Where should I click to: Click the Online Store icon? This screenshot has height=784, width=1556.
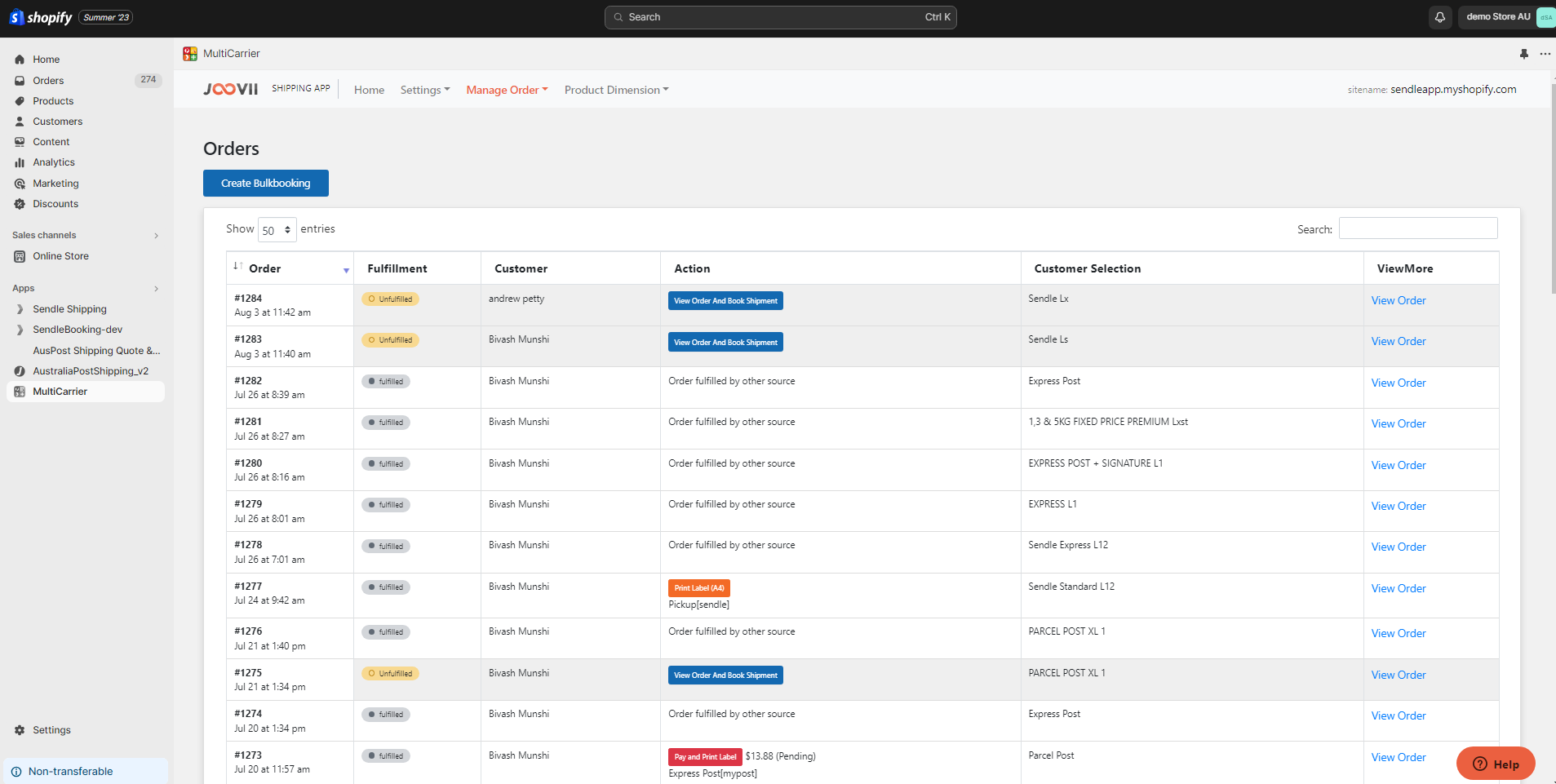(x=20, y=256)
